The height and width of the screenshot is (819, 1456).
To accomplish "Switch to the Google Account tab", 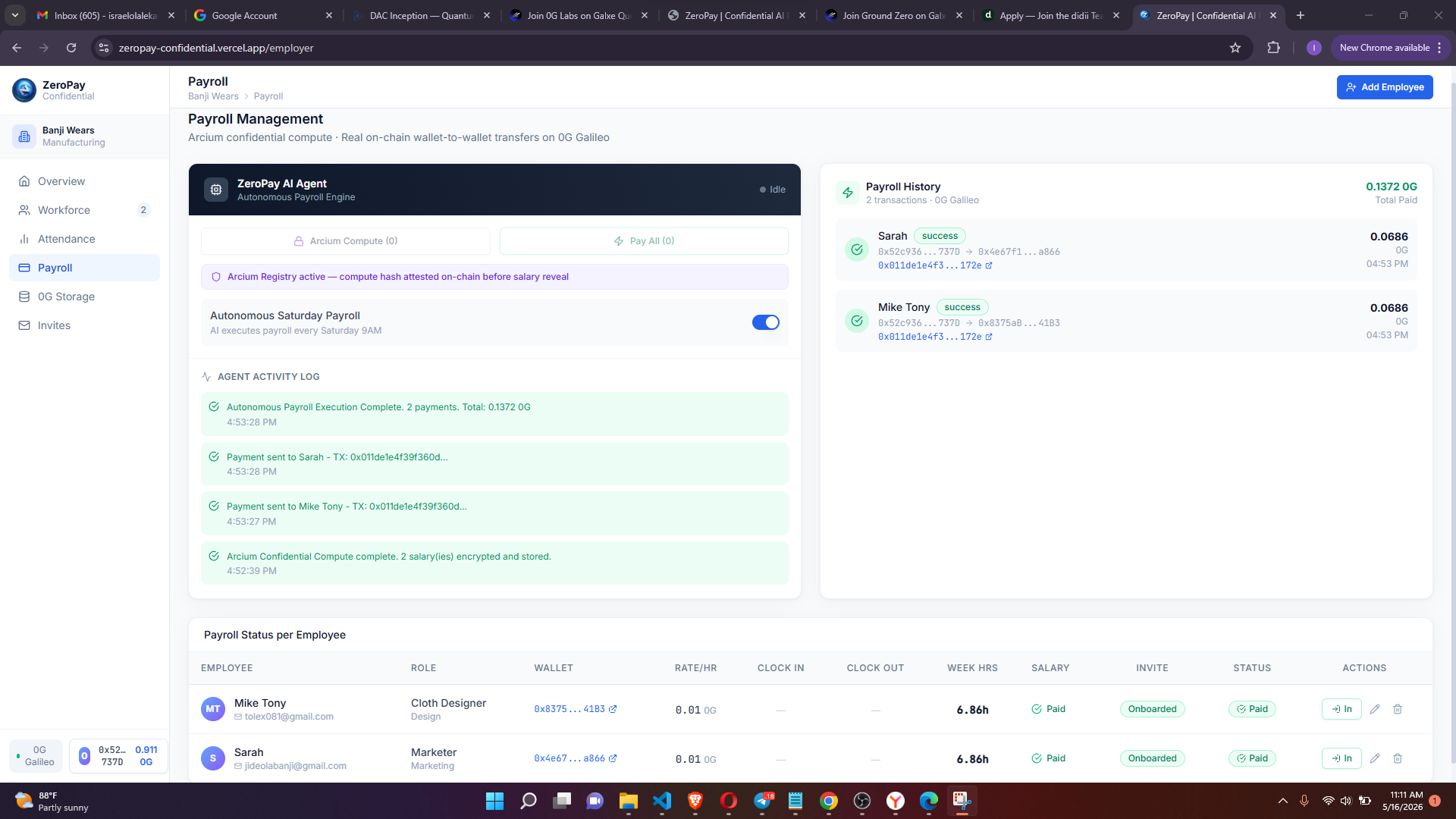I will 263,15.
